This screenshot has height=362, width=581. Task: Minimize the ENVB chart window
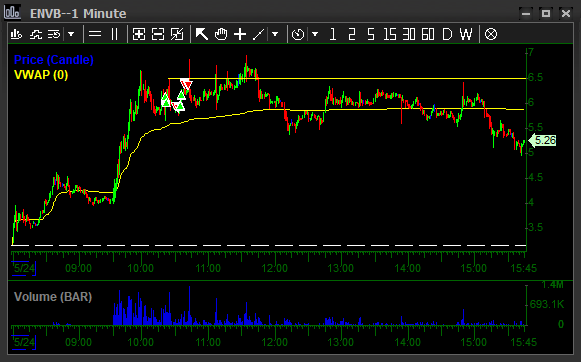526,14
